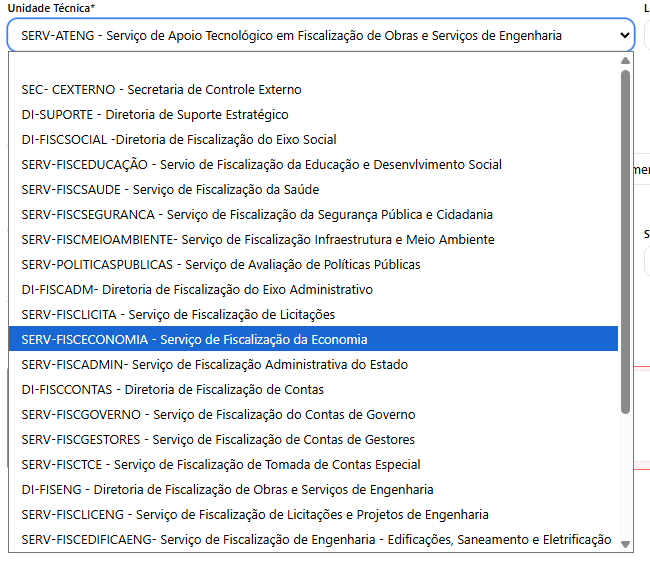Viewport: 650px width, 564px height.
Task: Select SEC-CEXTERNO Secretaria de Controle Externo
Action: (161, 90)
